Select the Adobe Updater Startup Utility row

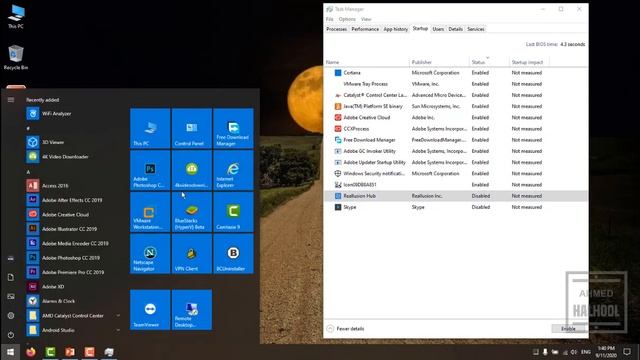click(456, 162)
